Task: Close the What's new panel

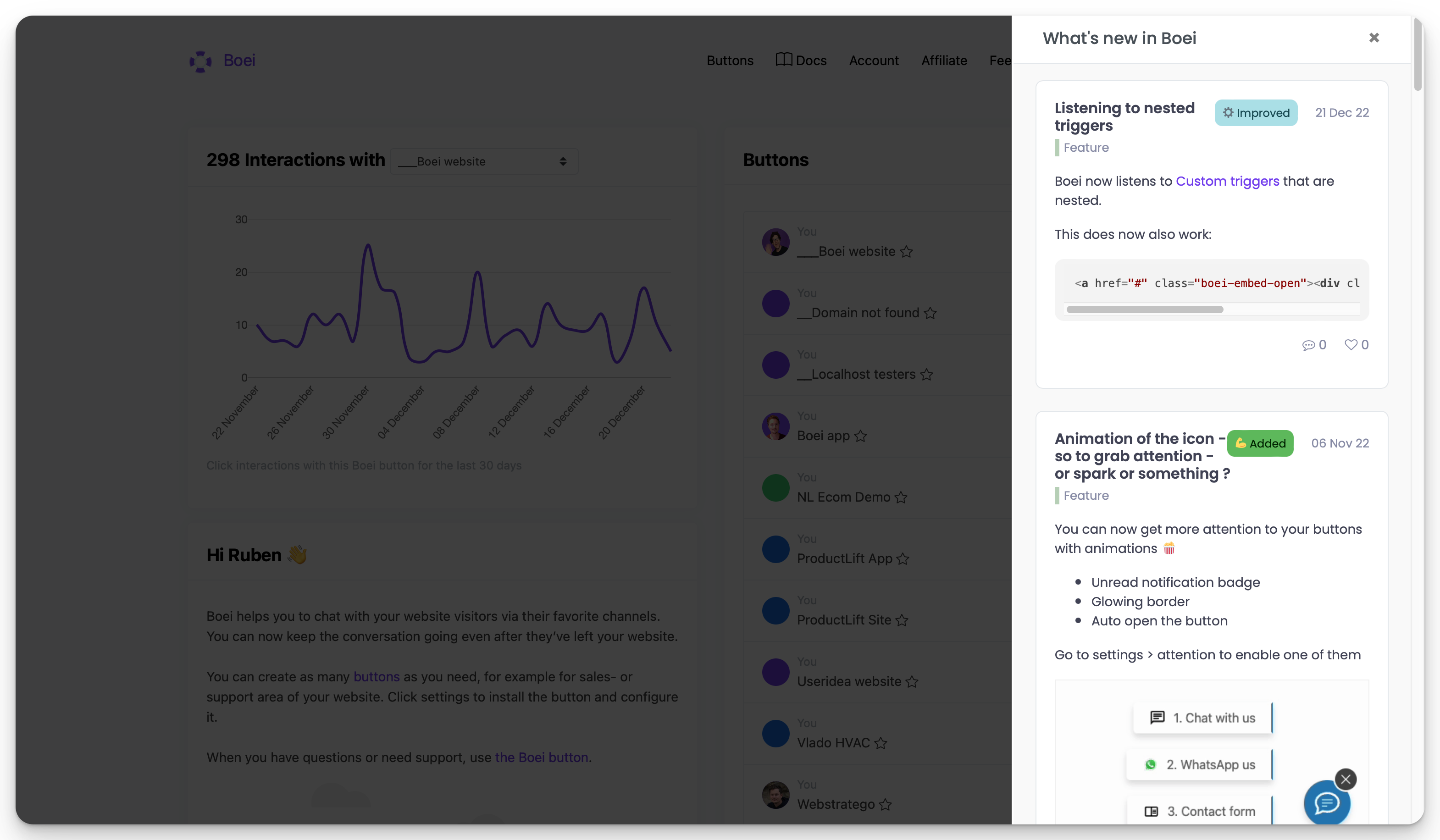Action: [1374, 38]
